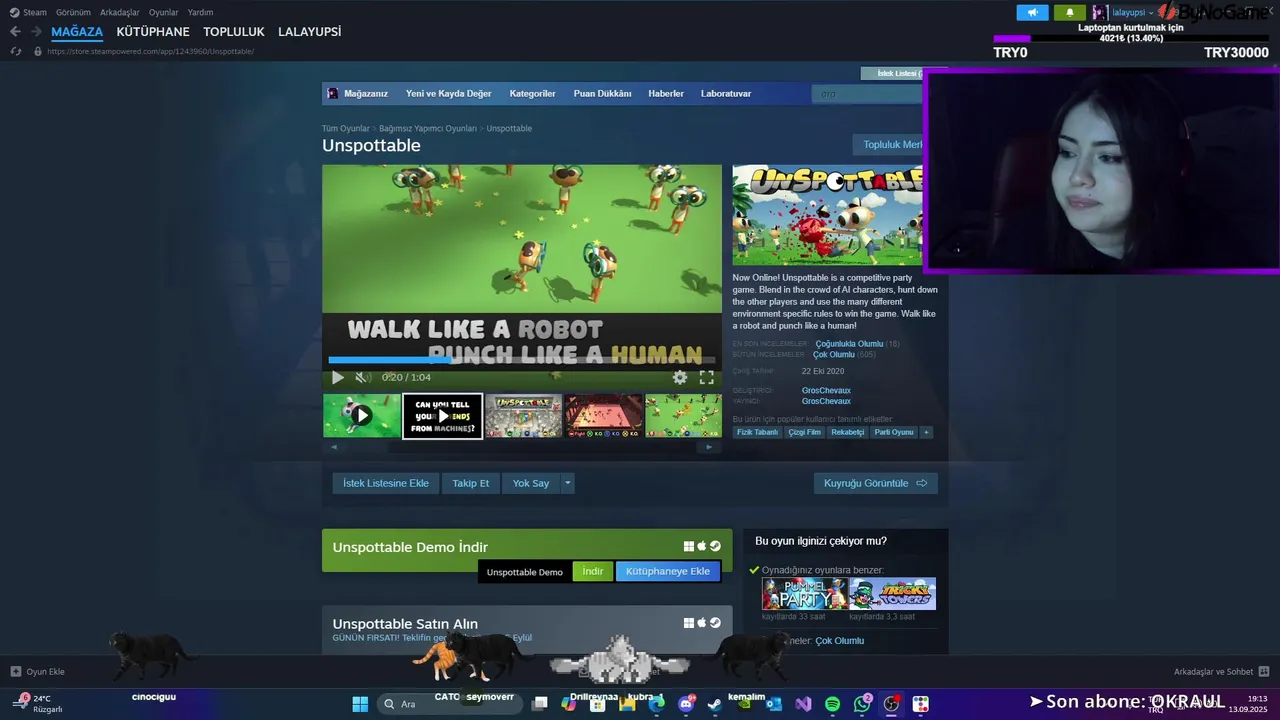Add more tags with the plus button
Viewport: 1280px width, 720px height.
[926, 432]
